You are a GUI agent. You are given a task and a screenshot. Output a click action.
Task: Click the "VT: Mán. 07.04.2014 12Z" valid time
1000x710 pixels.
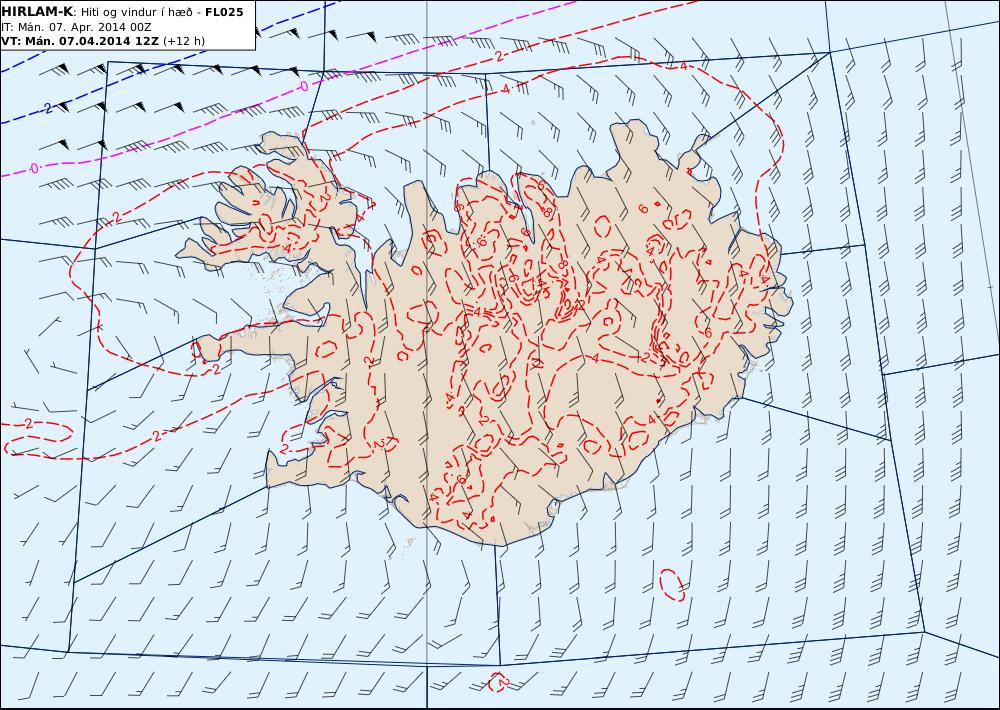point(80,41)
